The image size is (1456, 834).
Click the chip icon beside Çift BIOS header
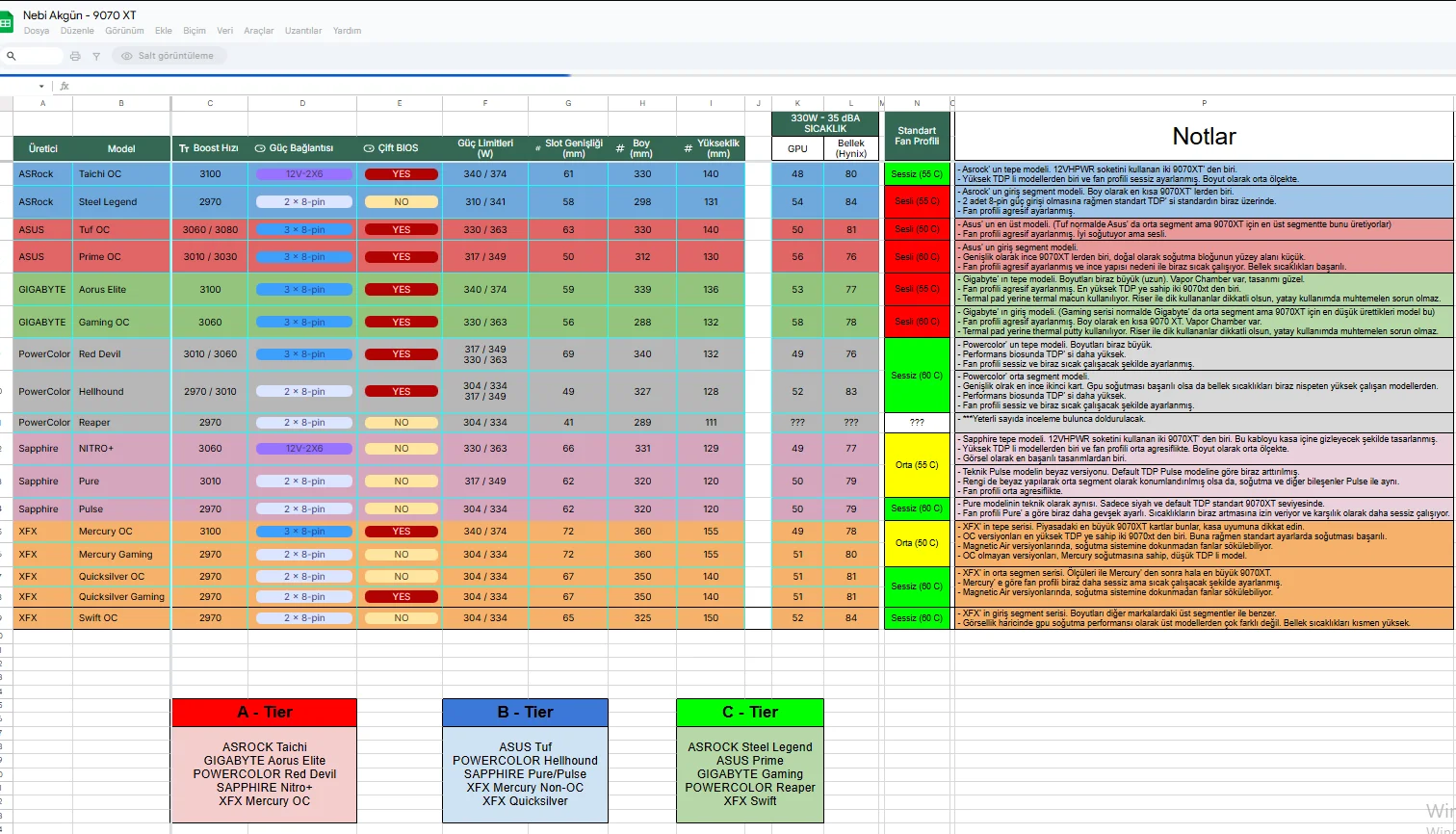[369, 148]
